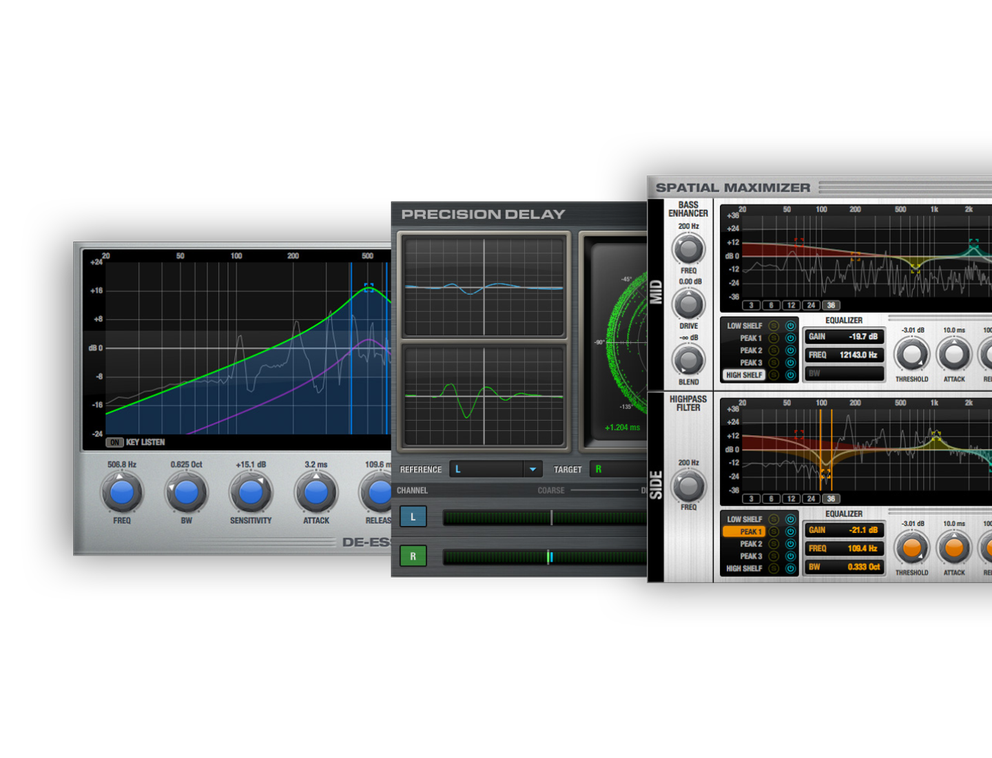992x758 pixels.
Task: Click the De-Esser Attack knob
Action: (315, 491)
